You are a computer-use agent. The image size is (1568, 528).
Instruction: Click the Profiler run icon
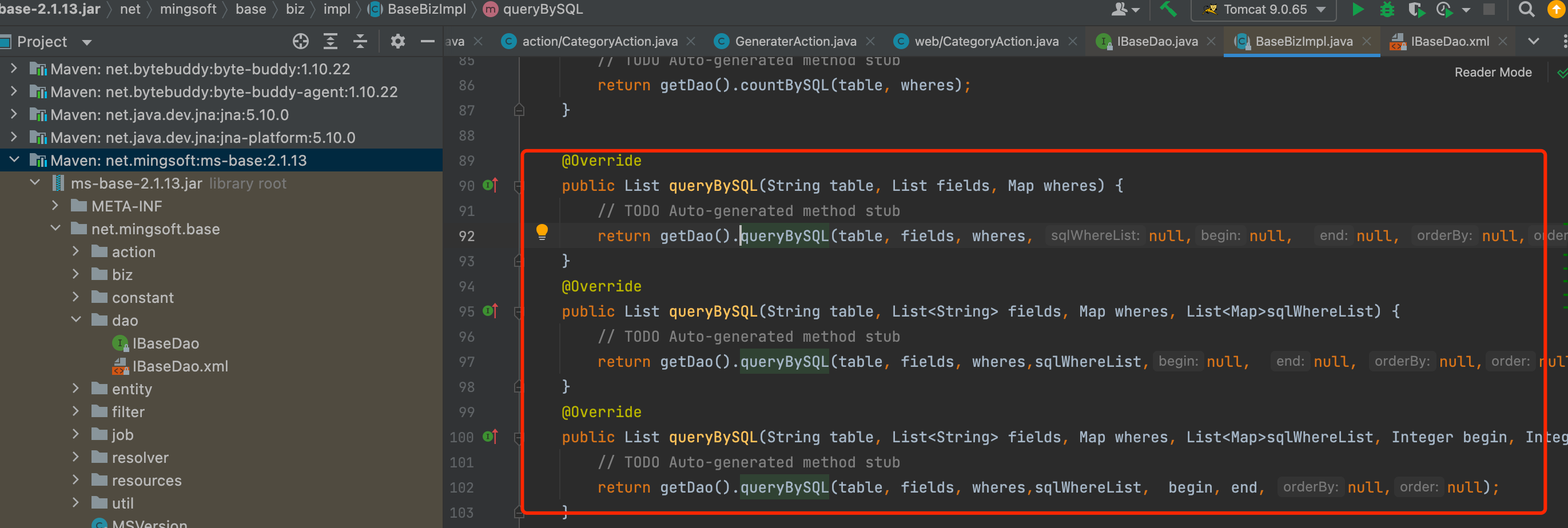point(1444,9)
